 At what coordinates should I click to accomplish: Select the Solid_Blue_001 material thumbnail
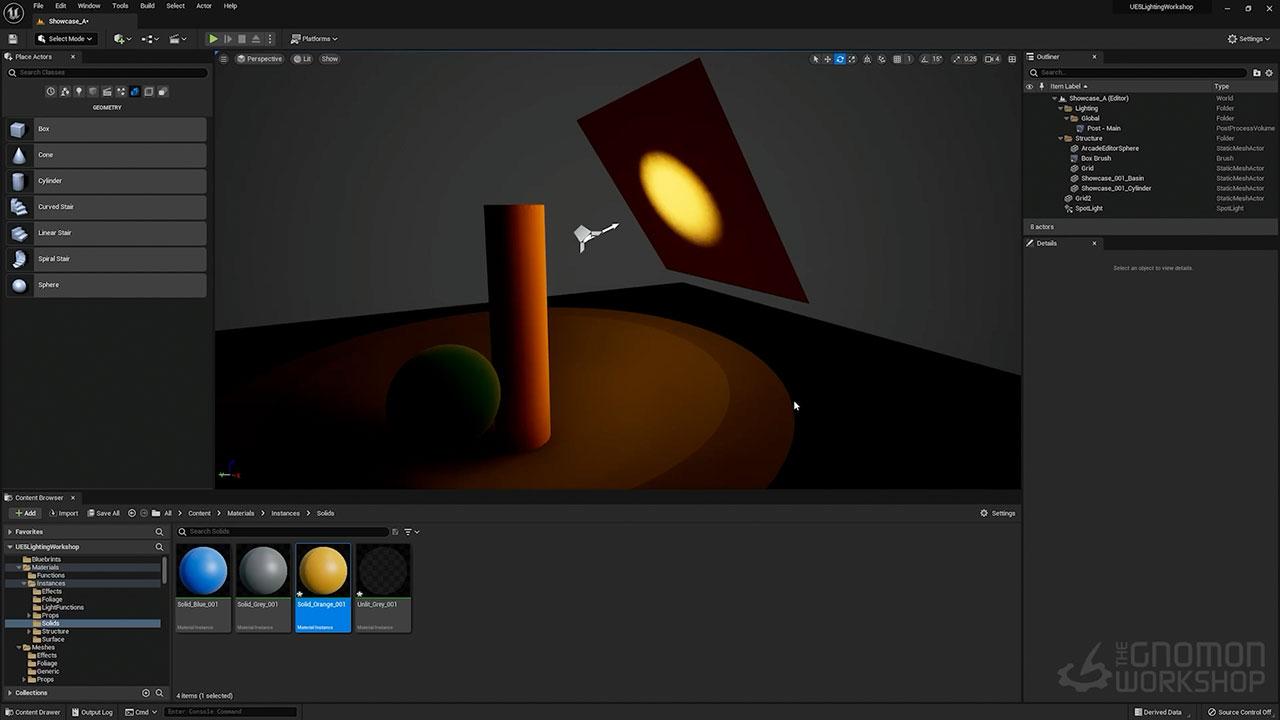[203, 572]
